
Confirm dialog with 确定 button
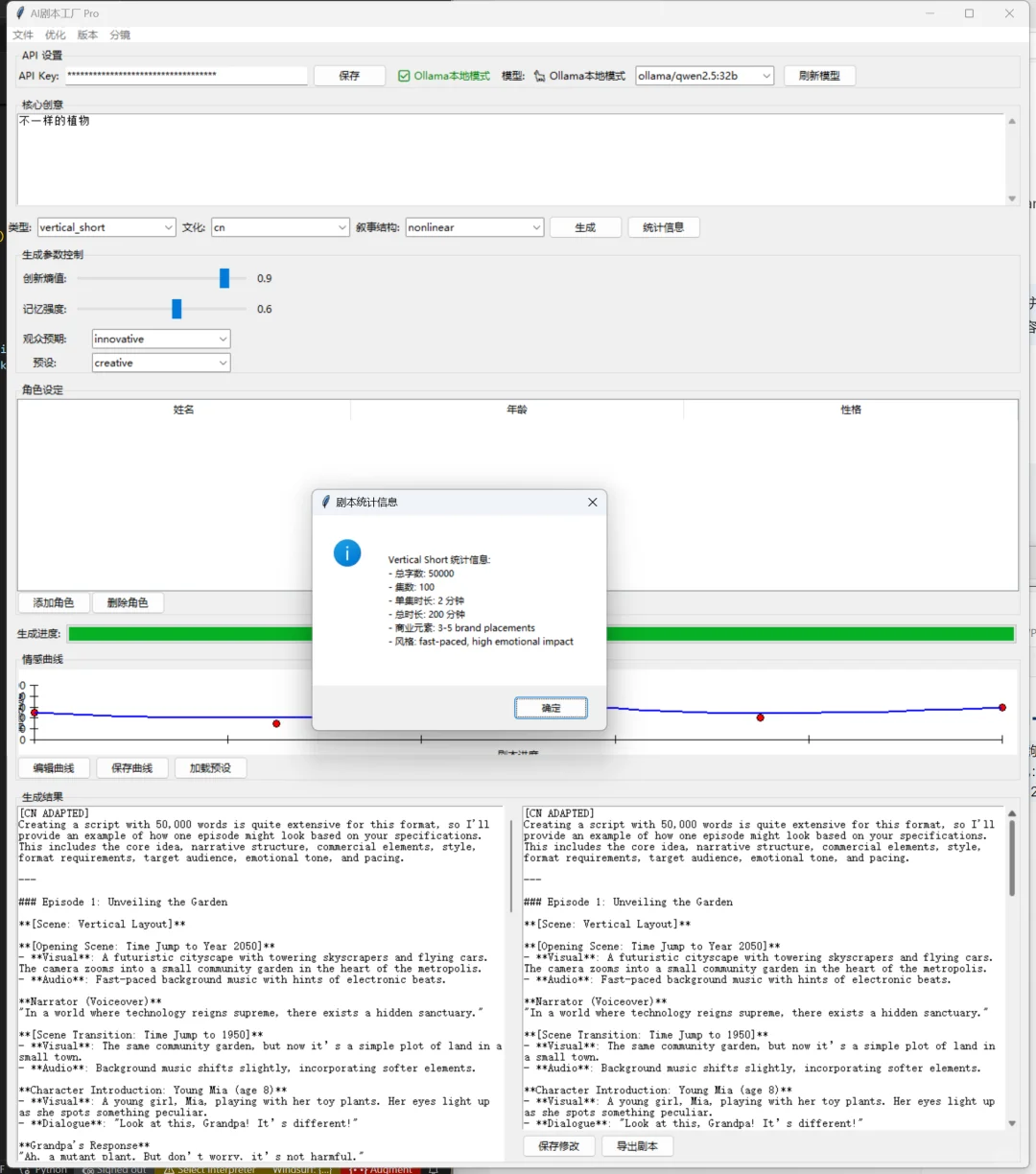point(551,708)
